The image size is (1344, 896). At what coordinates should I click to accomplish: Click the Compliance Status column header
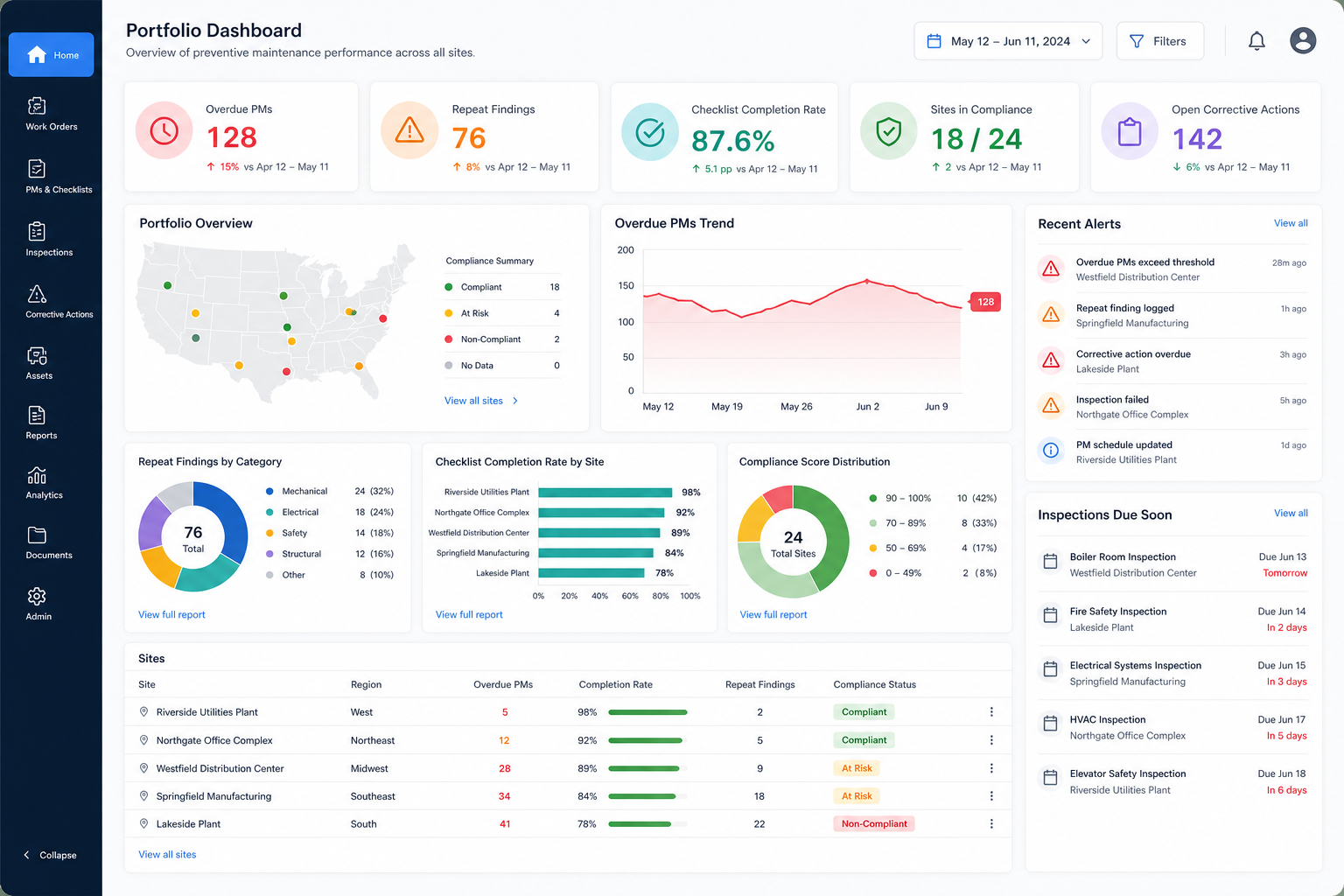(875, 685)
